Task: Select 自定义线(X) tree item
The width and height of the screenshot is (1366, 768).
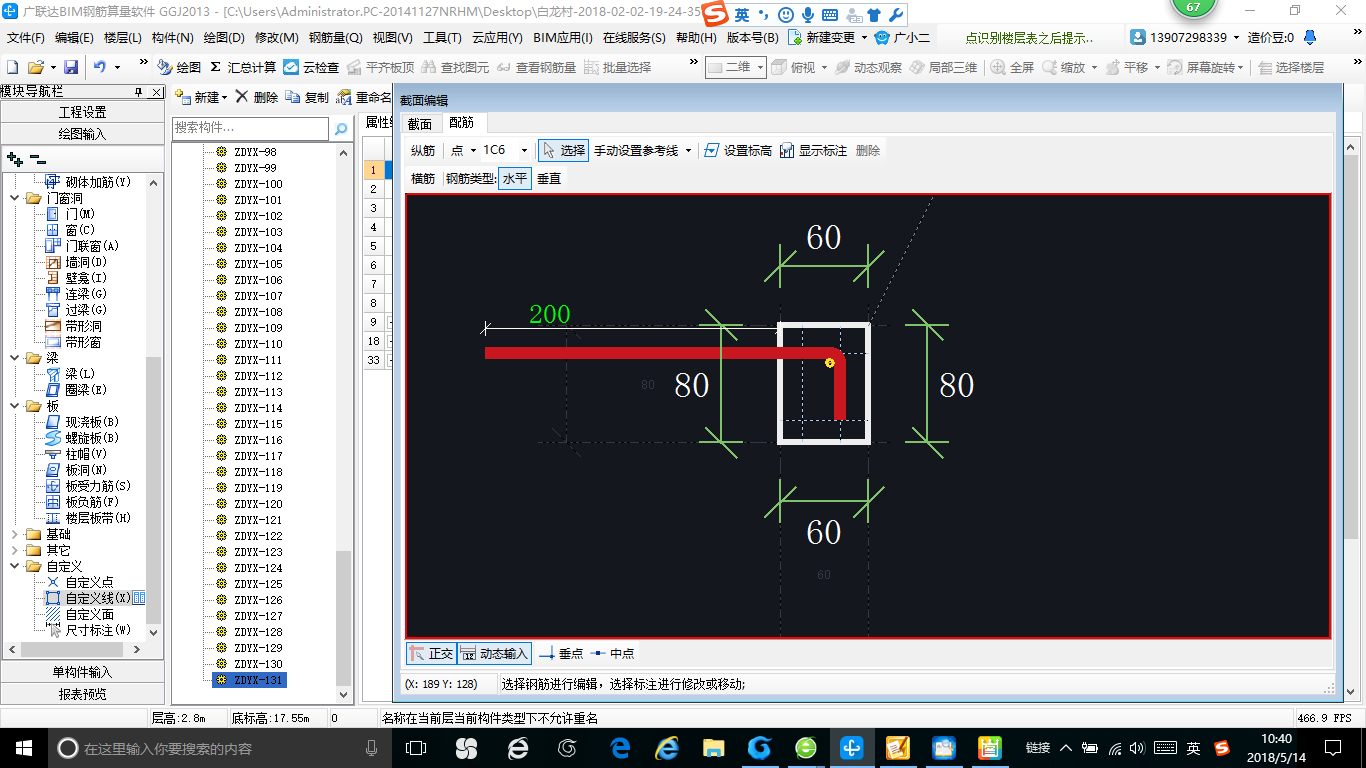Action: click(96, 598)
